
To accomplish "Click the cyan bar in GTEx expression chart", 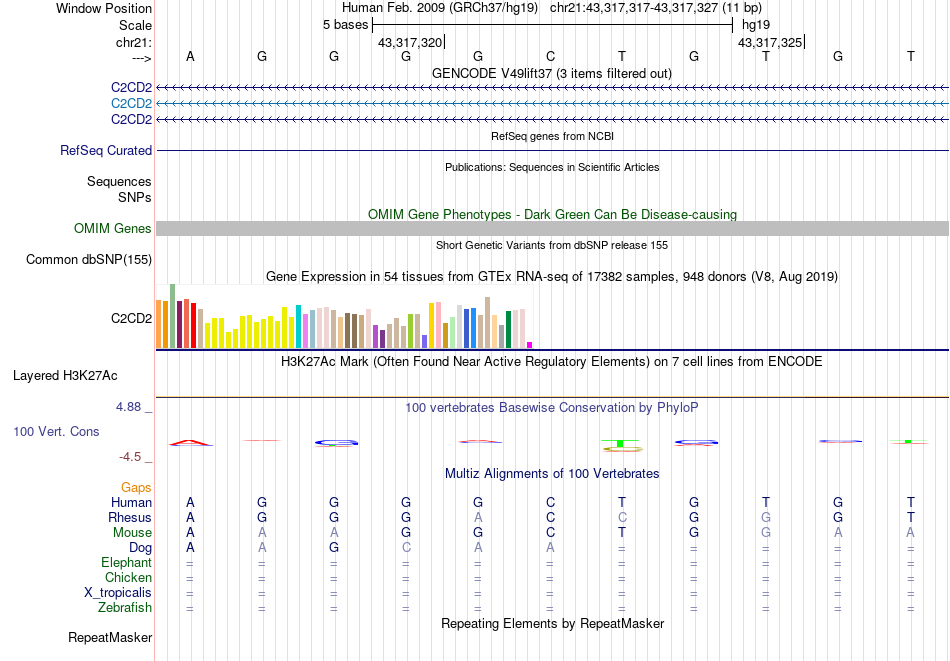I will pos(299,327).
